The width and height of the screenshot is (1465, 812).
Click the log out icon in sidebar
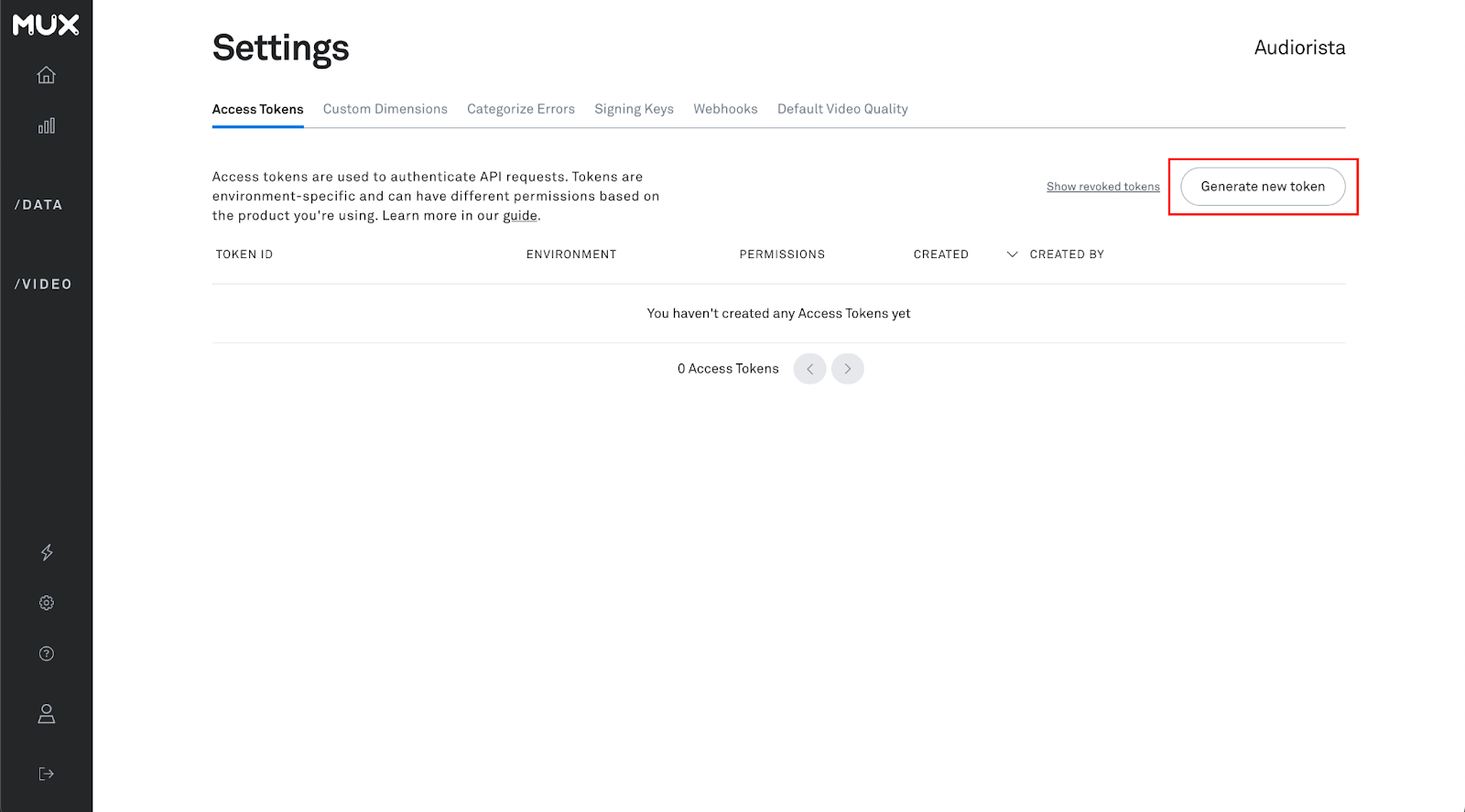pos(46,774)
